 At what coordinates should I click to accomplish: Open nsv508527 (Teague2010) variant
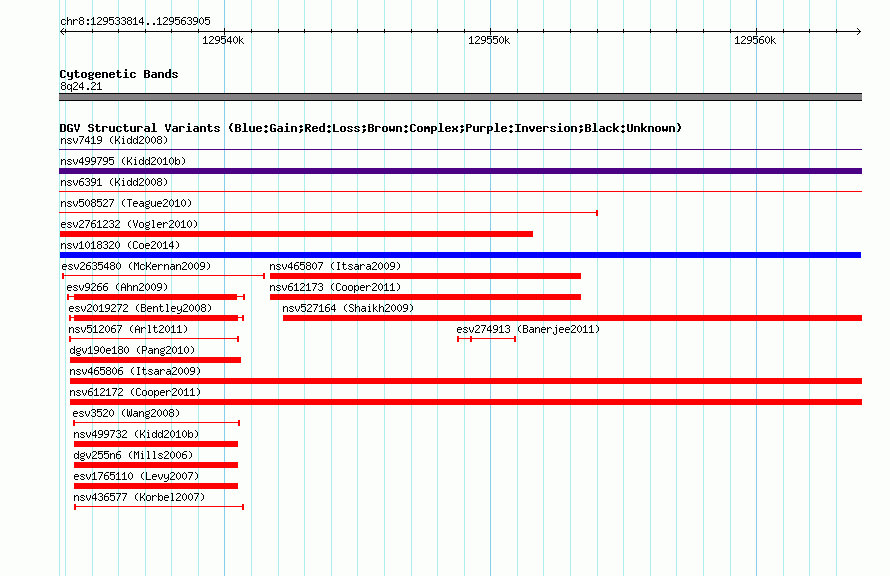pyautogui.click(x=126, y=203)
